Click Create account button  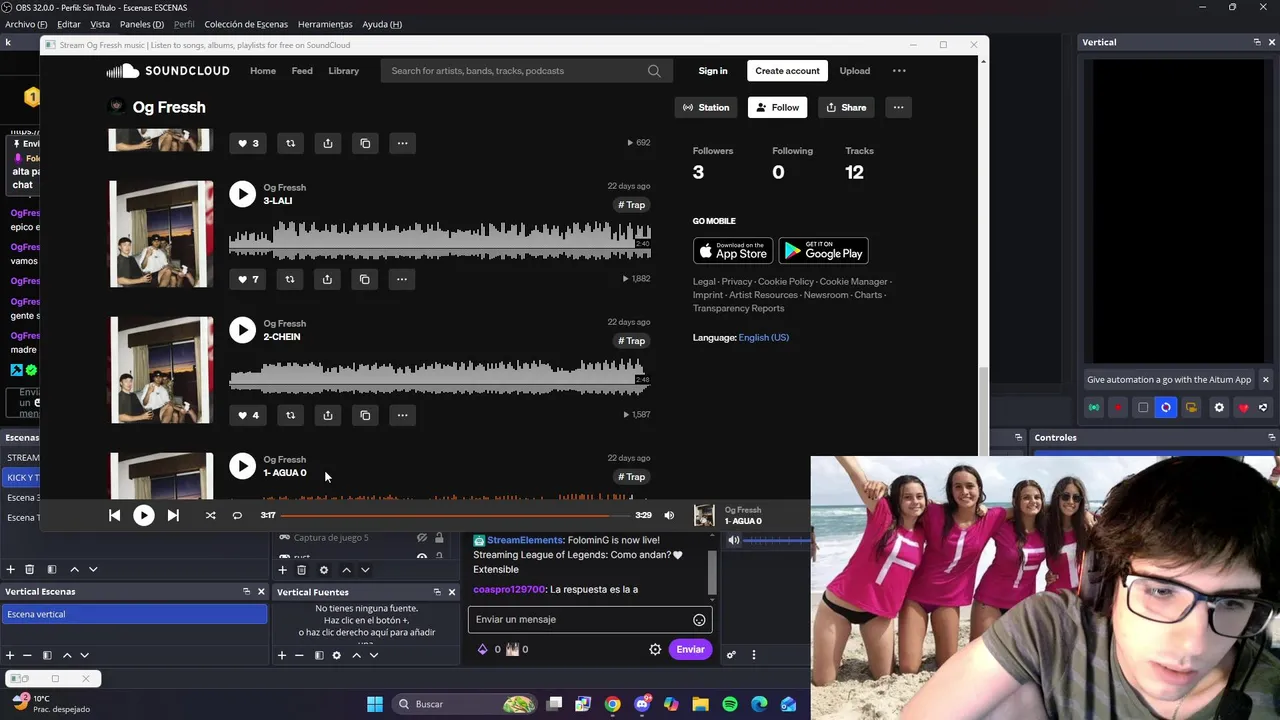[x=787, y=71]
